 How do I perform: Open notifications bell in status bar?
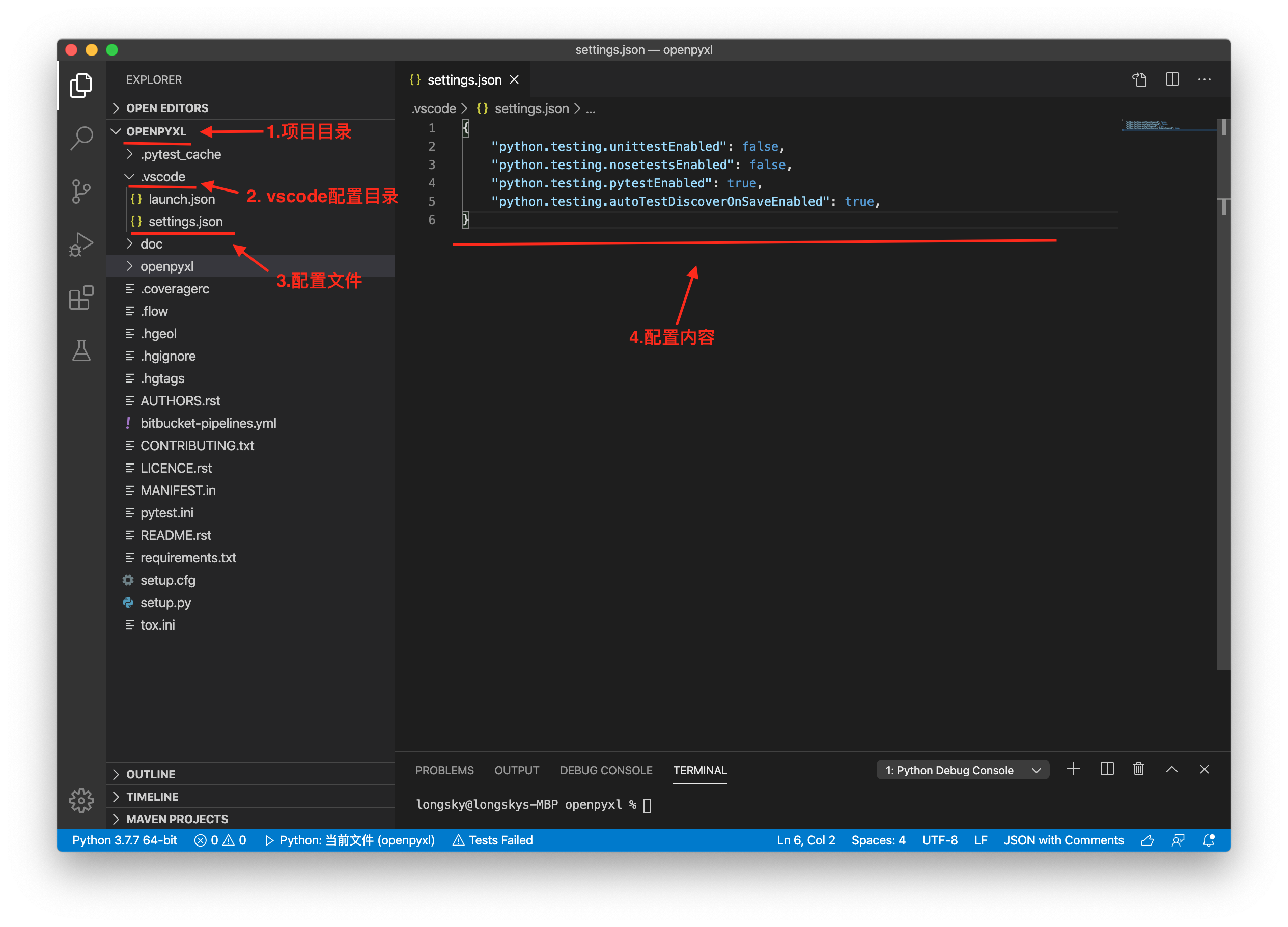click(x=1209, y=840)
